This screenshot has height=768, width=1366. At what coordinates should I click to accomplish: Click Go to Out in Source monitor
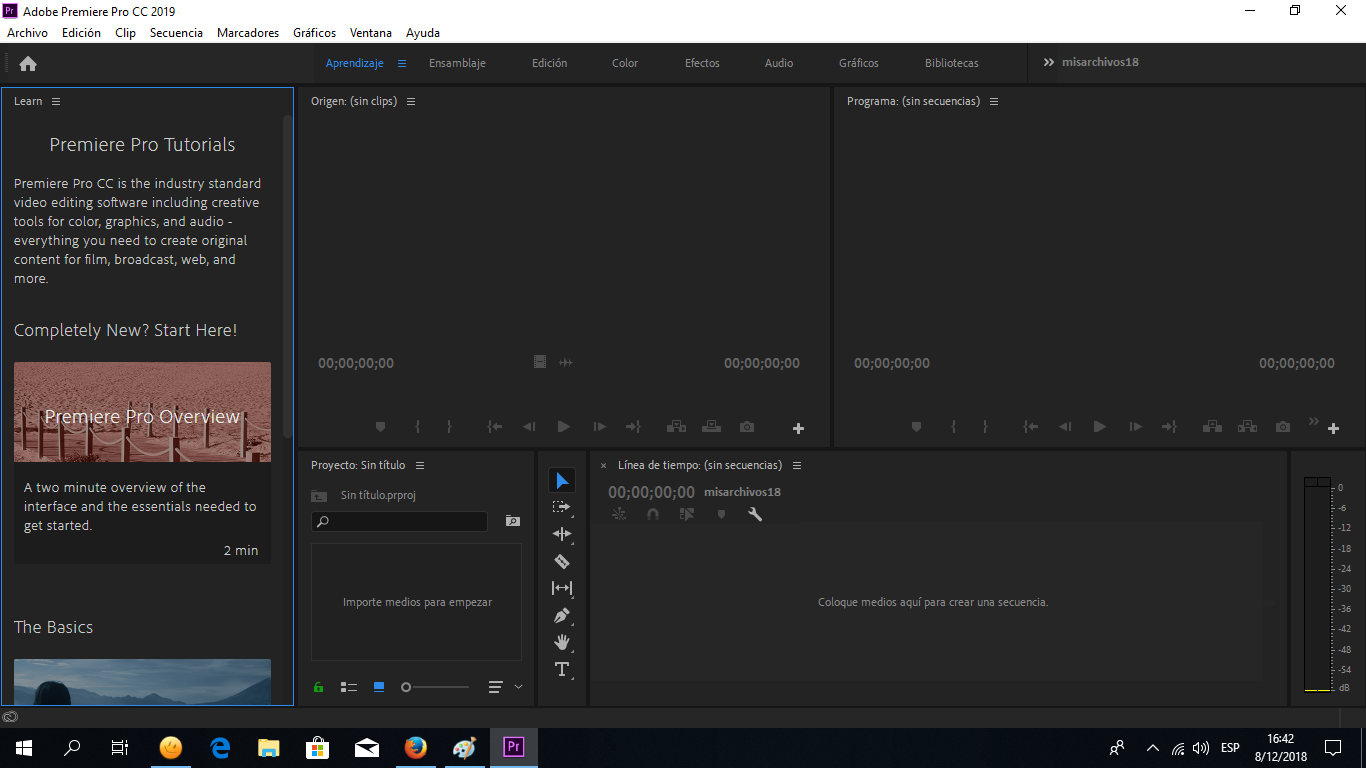tap(633, 427)
